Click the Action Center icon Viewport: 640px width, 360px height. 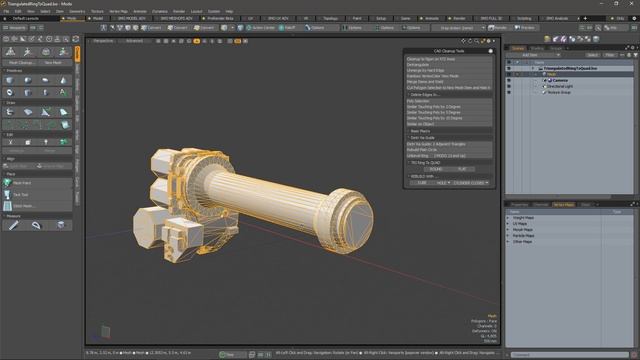(x=249, y=28)
